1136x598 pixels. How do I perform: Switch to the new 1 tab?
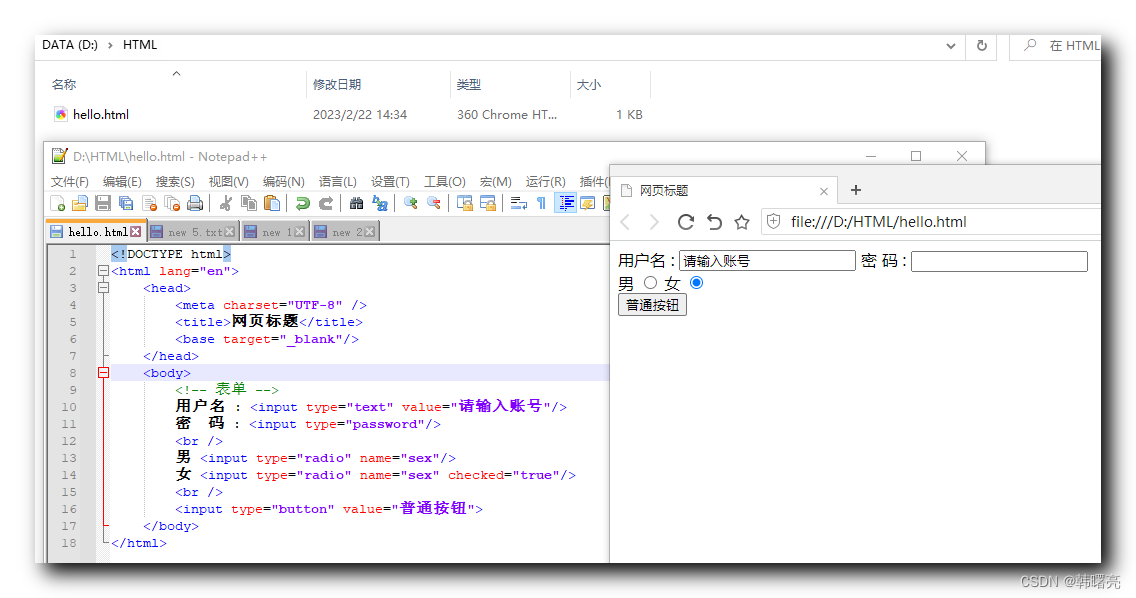coord(275,232)
